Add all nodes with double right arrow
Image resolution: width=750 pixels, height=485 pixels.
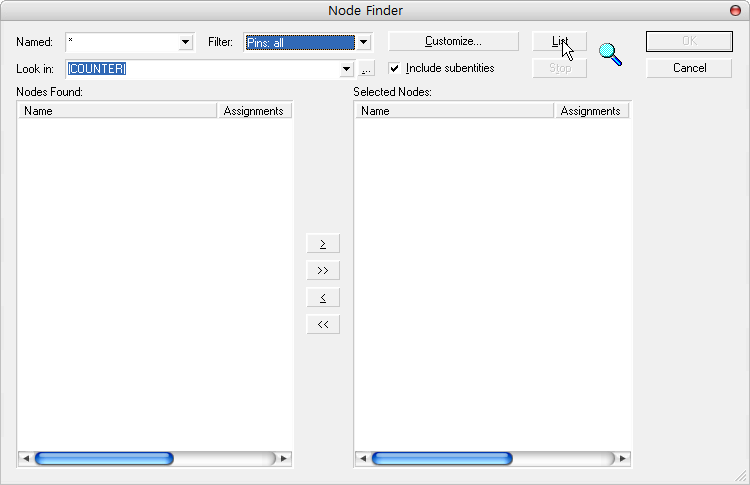click(322, 271)
